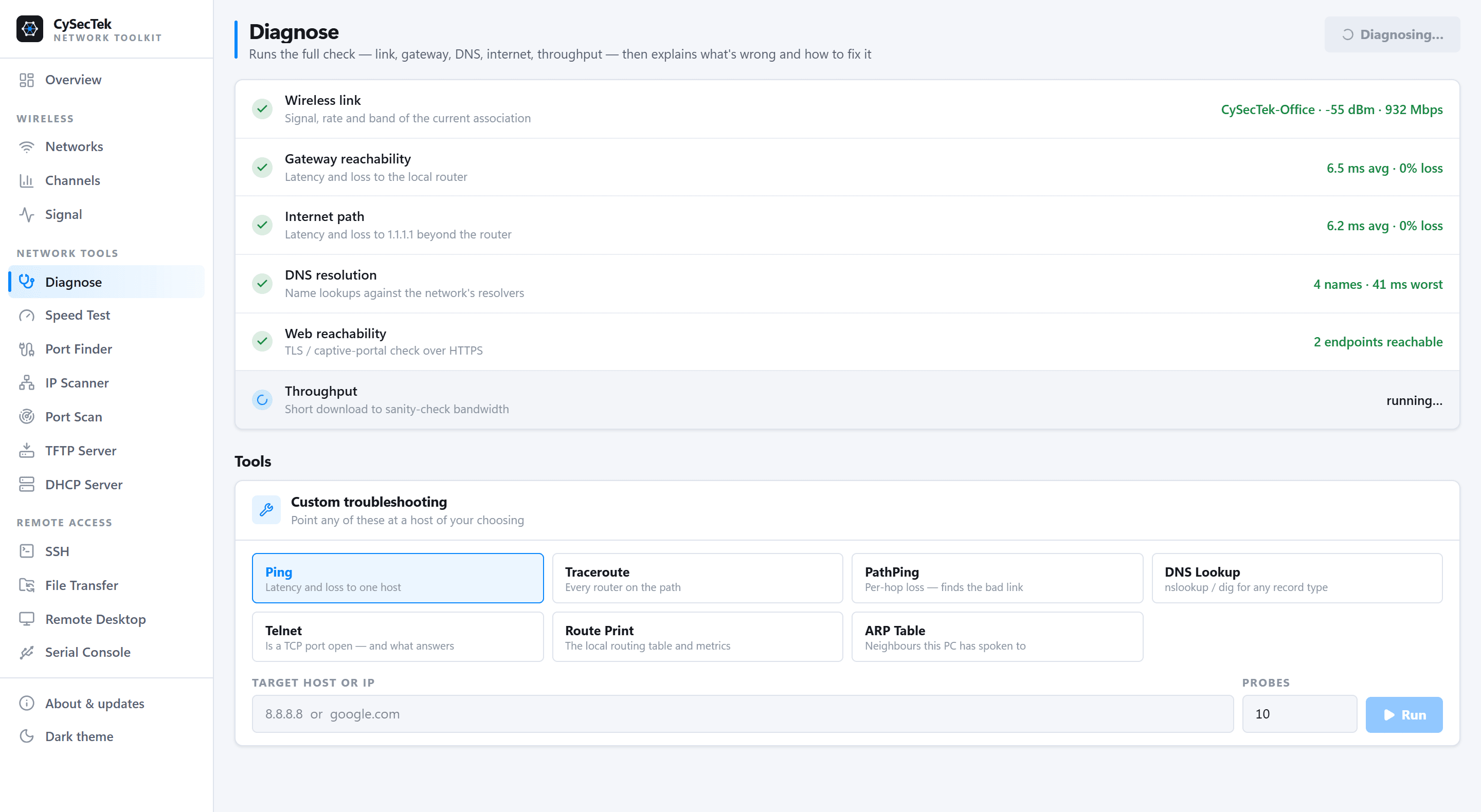
Task: Toggle Dark theme
Action: click(x=106, y=737)
